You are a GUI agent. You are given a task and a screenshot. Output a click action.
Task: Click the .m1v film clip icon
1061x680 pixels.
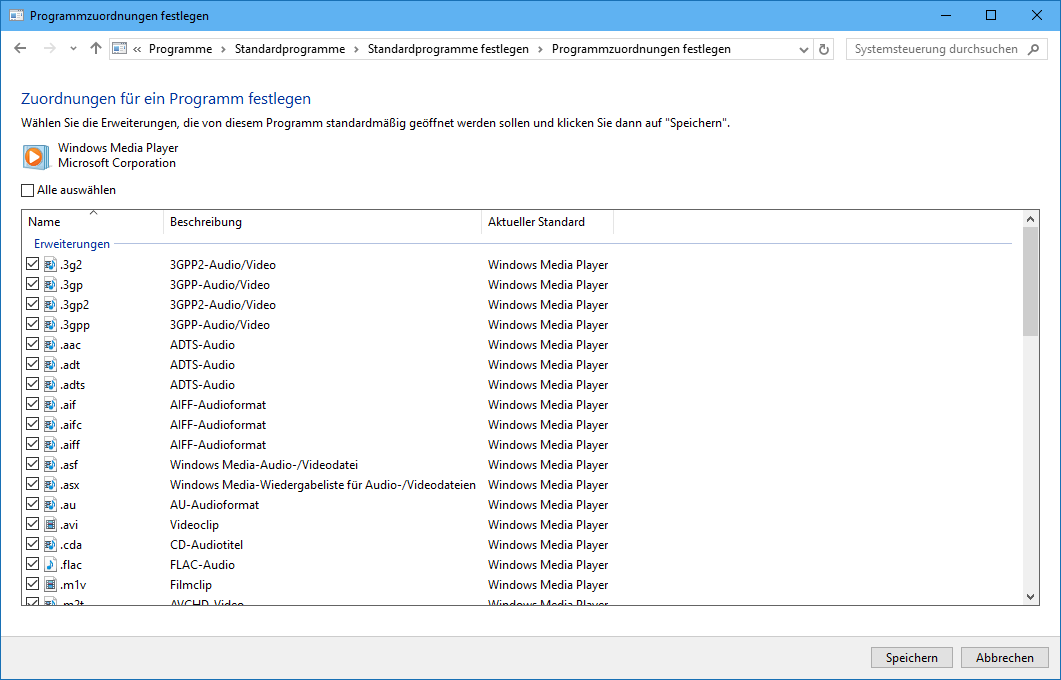point(50,585)
